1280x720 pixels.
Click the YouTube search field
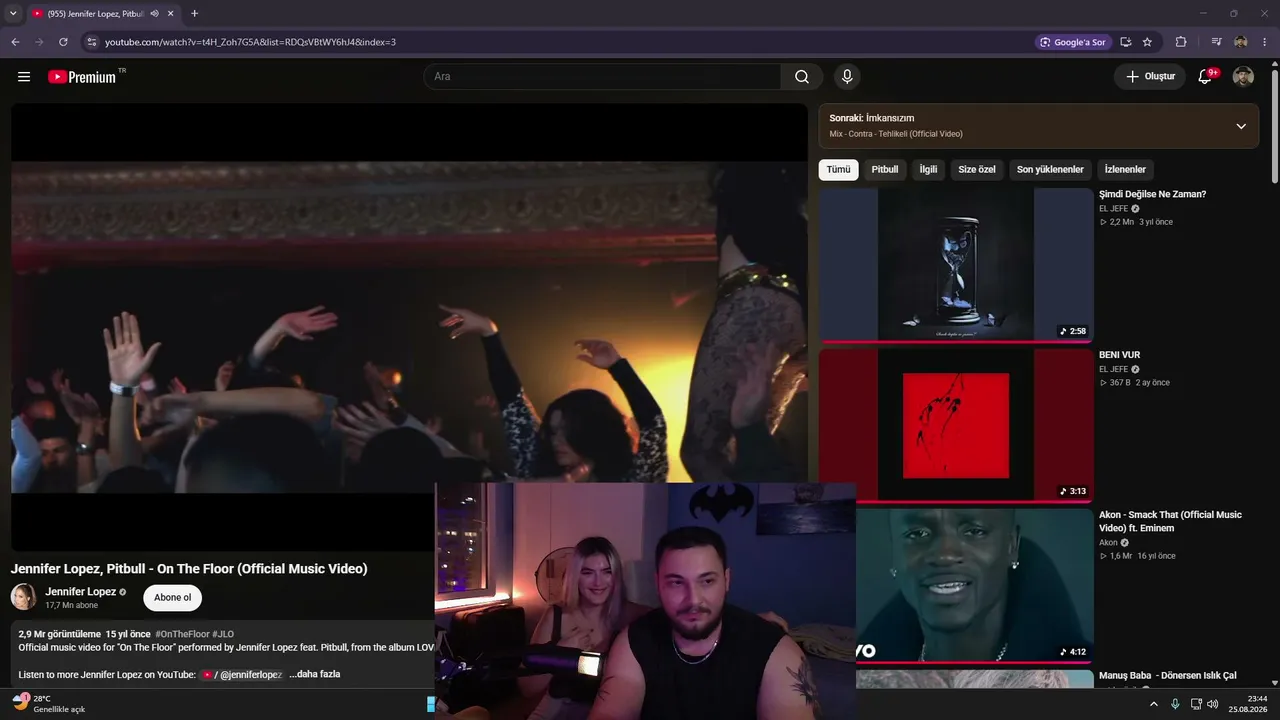(x=602, y=77)
